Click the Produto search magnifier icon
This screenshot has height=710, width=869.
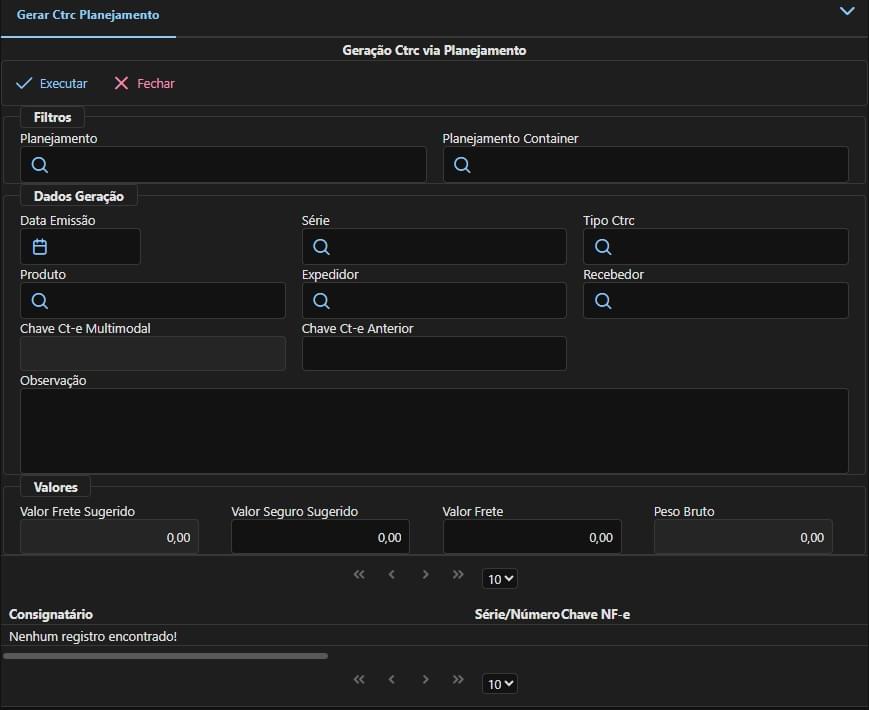pyautogui.click(x=39, y=300)
